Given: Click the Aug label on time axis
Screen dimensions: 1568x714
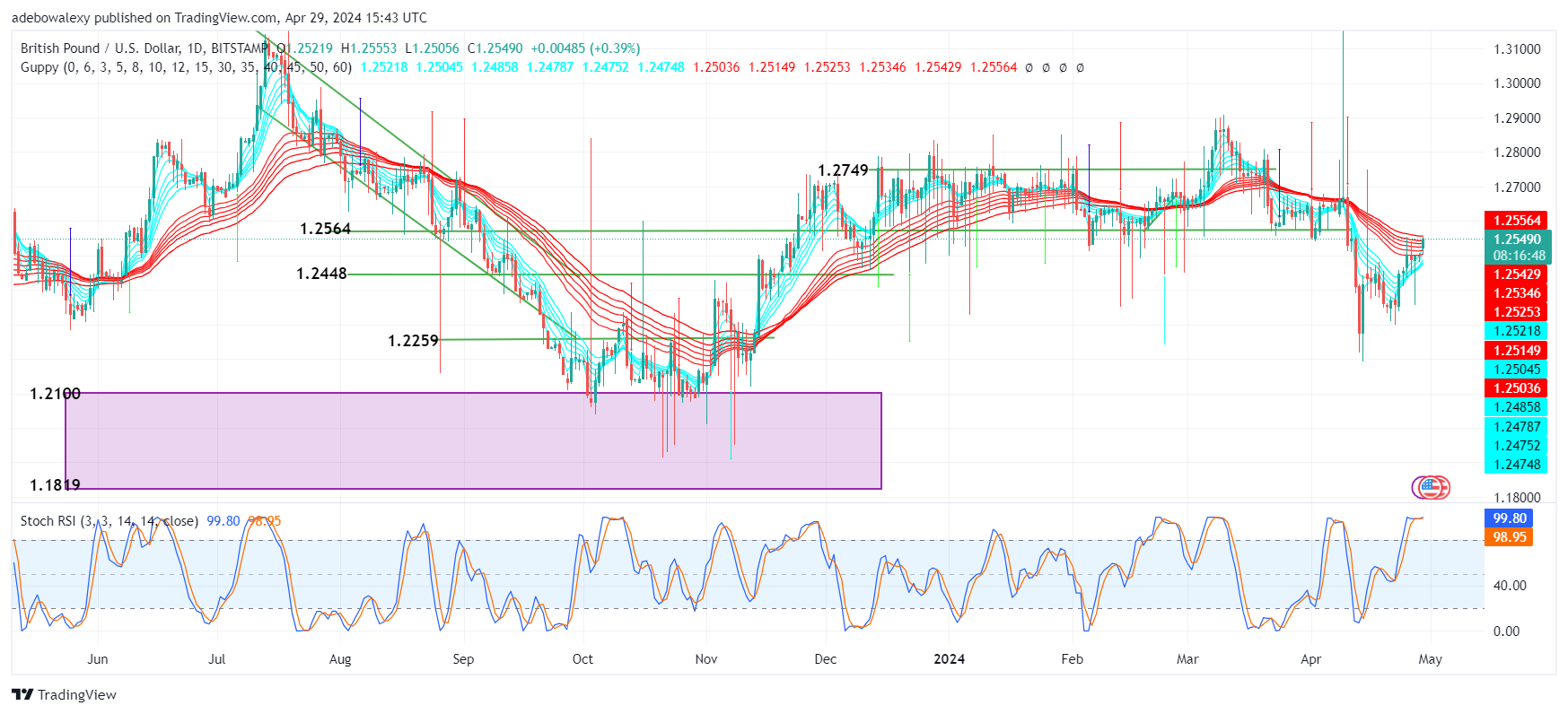Looking at the screenshot, I should (x=340, y=659).
